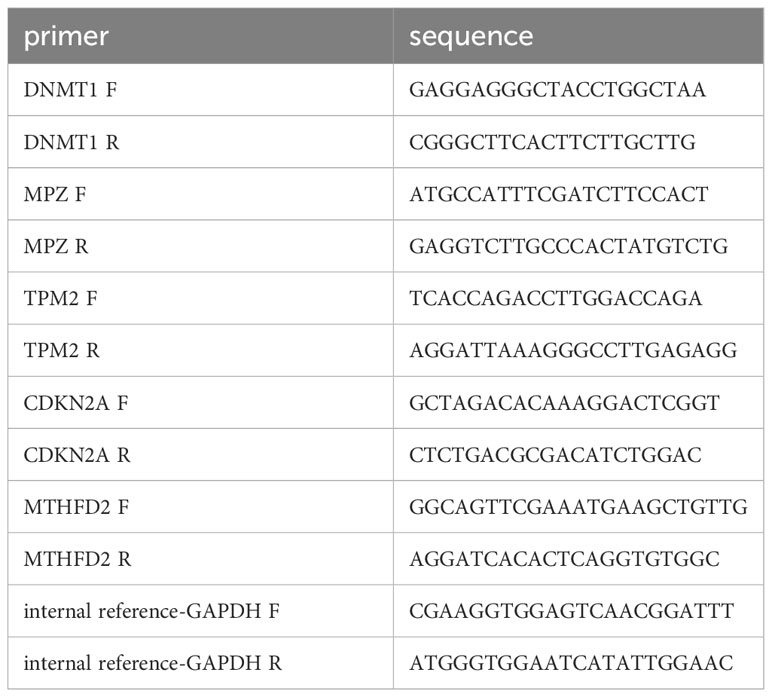Click sequence ATGGGTGGAATCATATTGGAAC

[572, 664]
